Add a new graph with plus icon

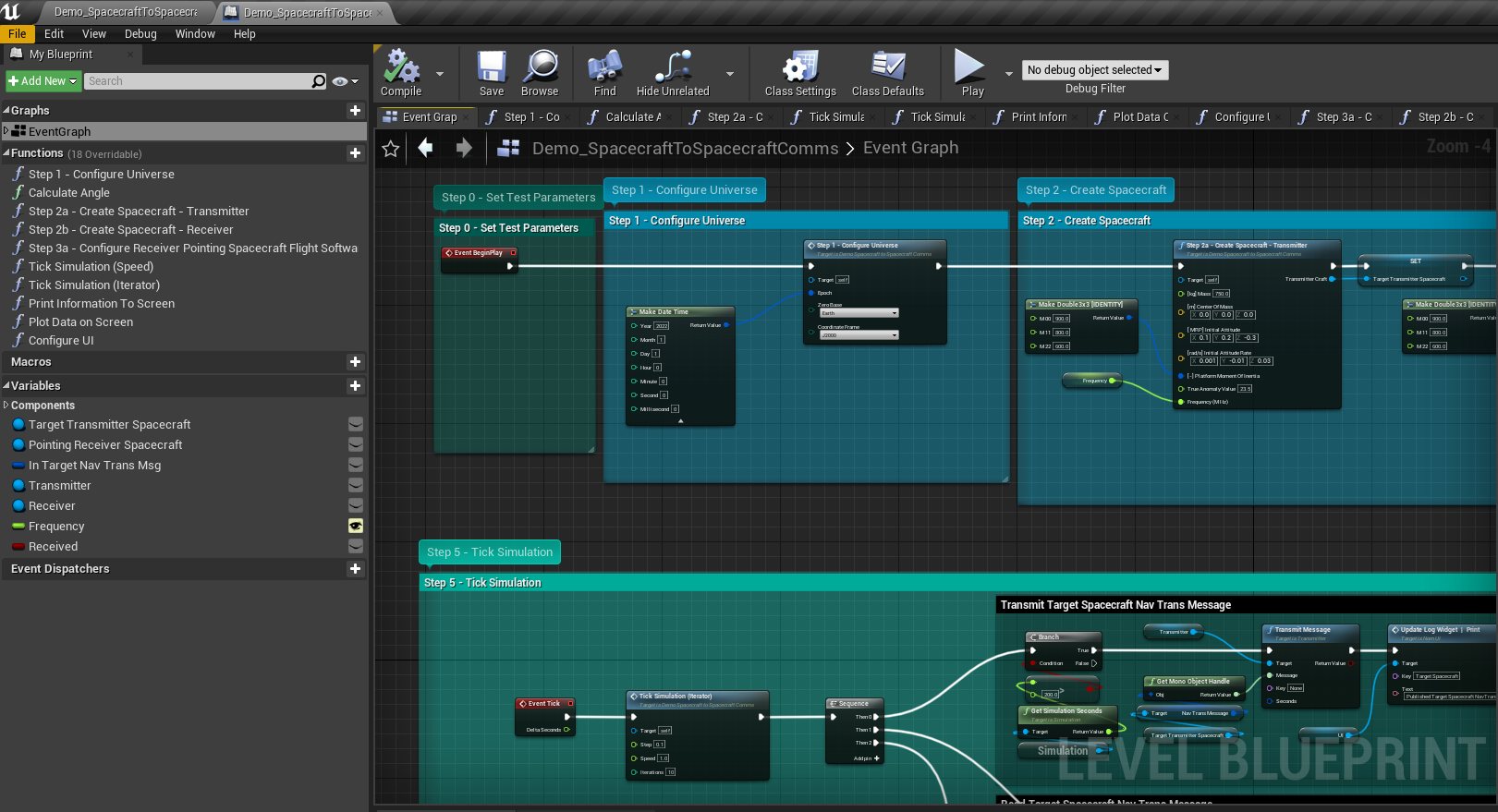point(355,110)
